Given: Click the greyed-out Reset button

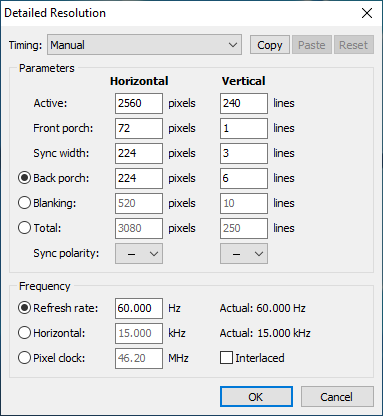Looking at the screenshot, I should click(354, 45).
